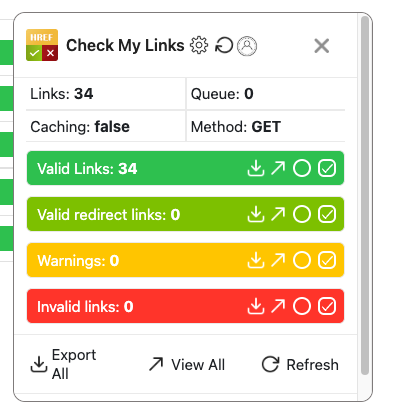Click the Refresh button

(300, 364)
